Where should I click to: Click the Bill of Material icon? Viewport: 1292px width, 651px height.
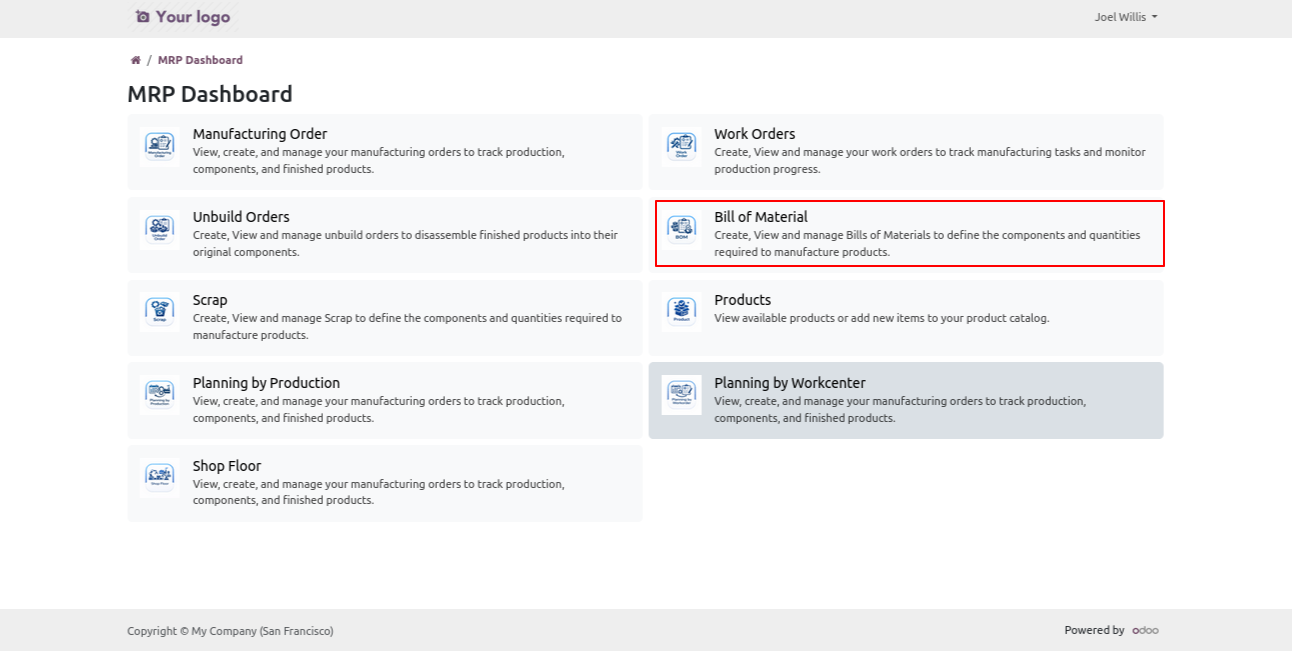click(681, 229)
